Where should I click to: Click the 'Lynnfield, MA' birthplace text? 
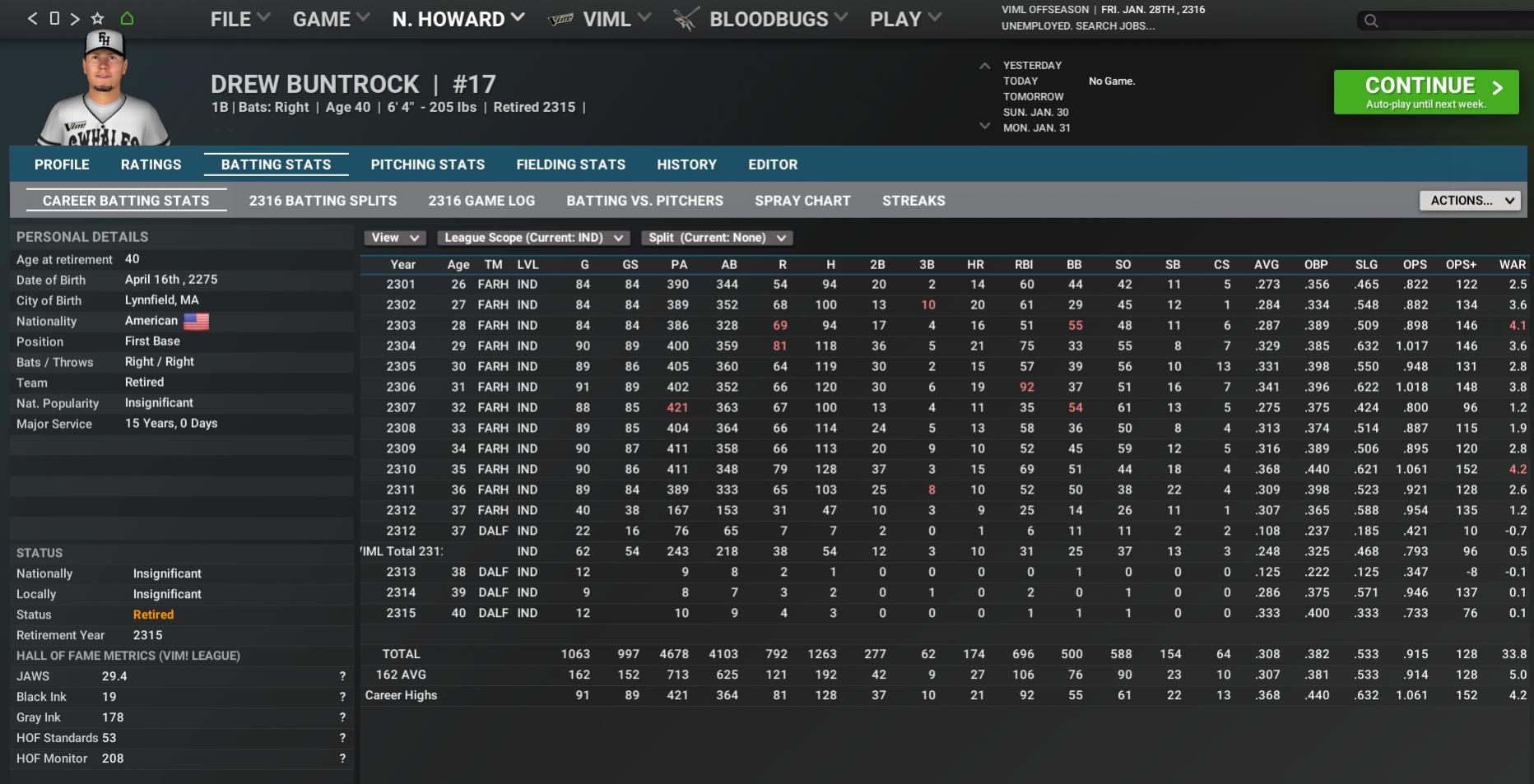pos(161,300)
